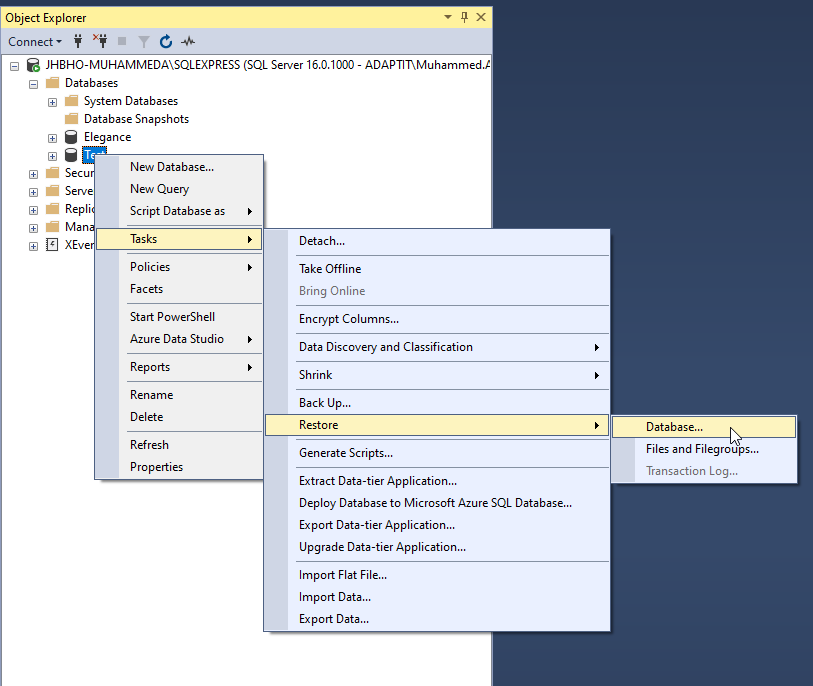The width and height of the screenshot is (813, 686).
Task: Collapse the Databases folder node
Action: pos(33,84)
